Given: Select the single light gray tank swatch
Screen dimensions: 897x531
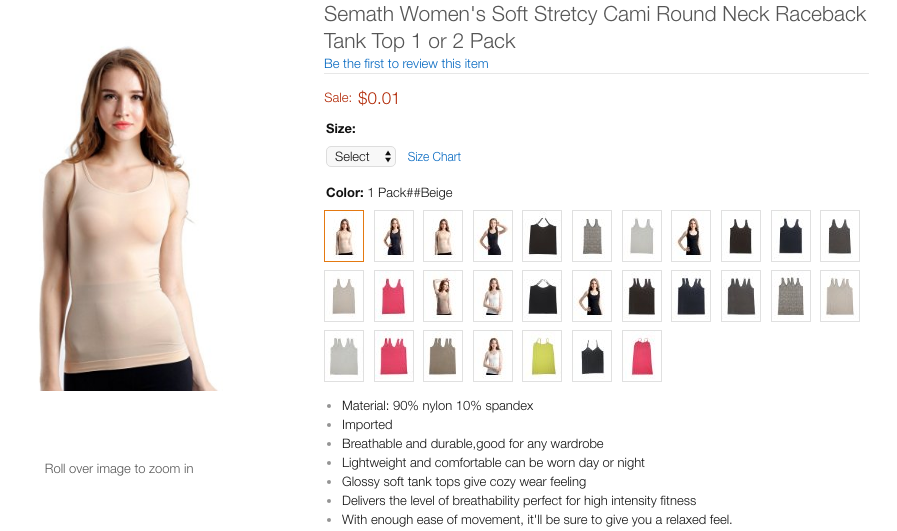Looking at the screenshot, I should coord(641,235).
